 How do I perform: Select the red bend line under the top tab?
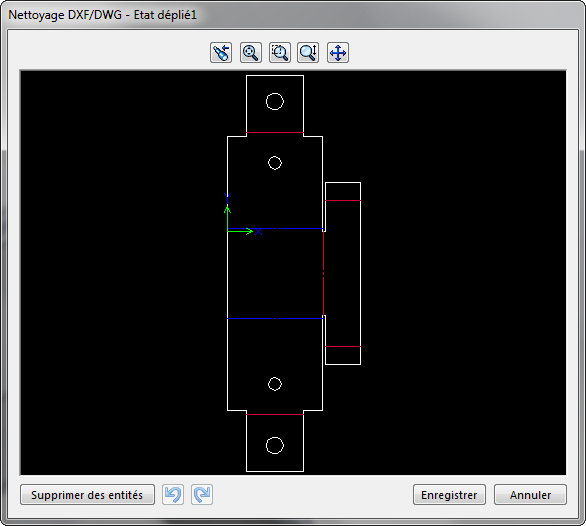click(x=275, y=132)
